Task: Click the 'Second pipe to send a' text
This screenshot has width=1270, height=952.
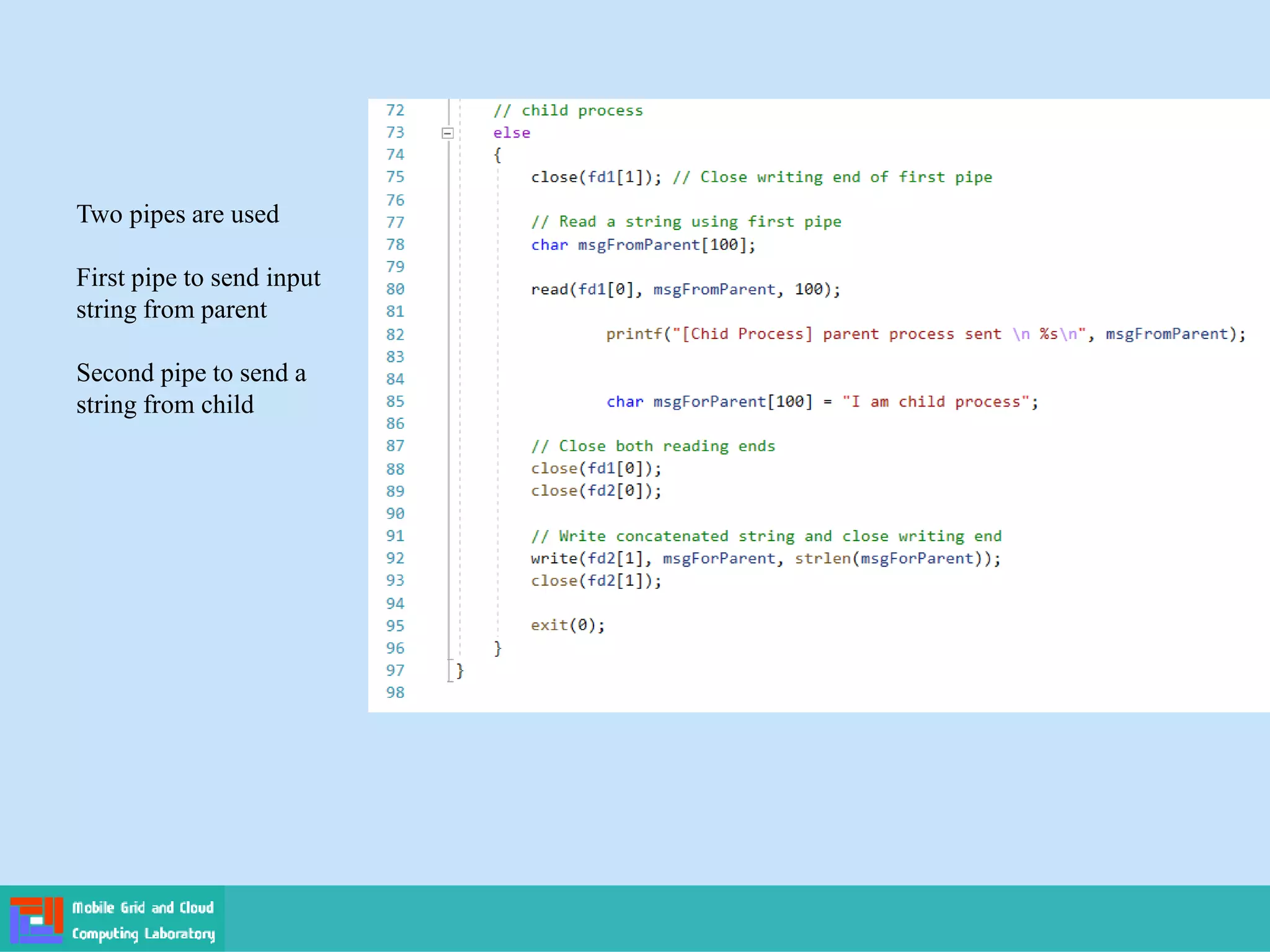Action: [191, 373]
